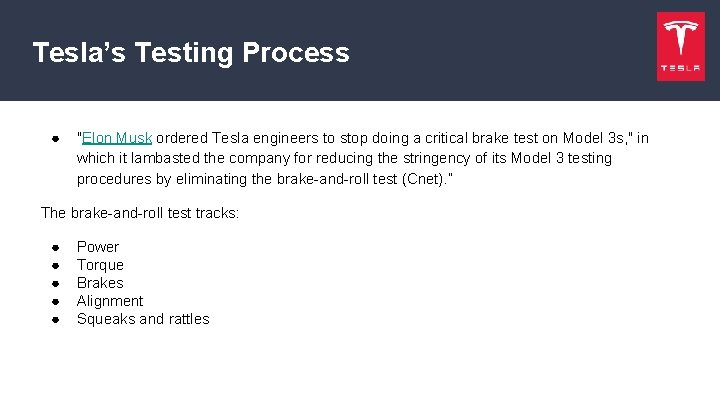Image resolution: width=720 pixels, height=405 pixels.
Task: Select the Squeaks and rattles list item
Action: [x=143, y=319]
